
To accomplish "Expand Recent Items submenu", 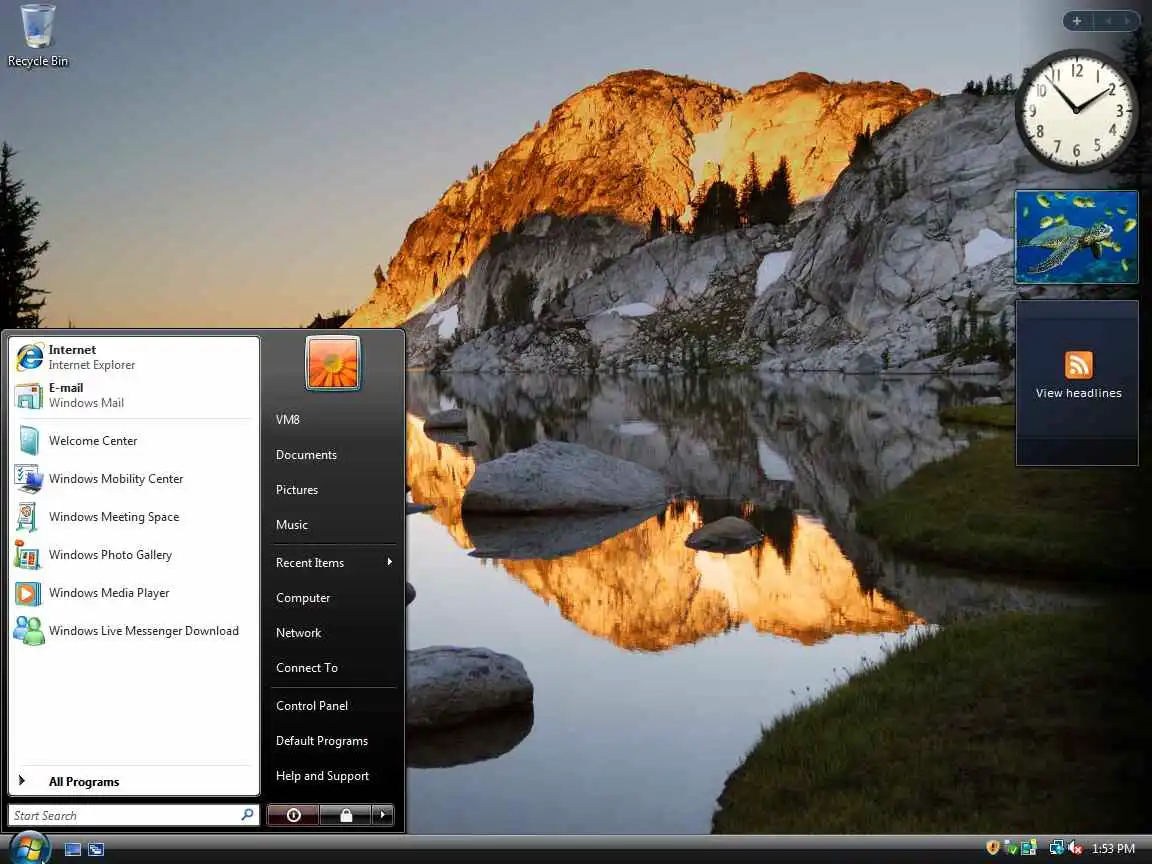I will click(x=333, y=563).
